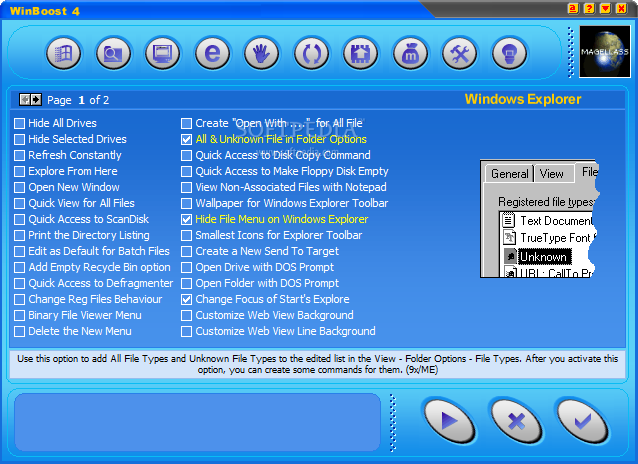This screenshot has height=464, width=638.
Task: Select Text Document in preview list
Action: pos(548,221)
